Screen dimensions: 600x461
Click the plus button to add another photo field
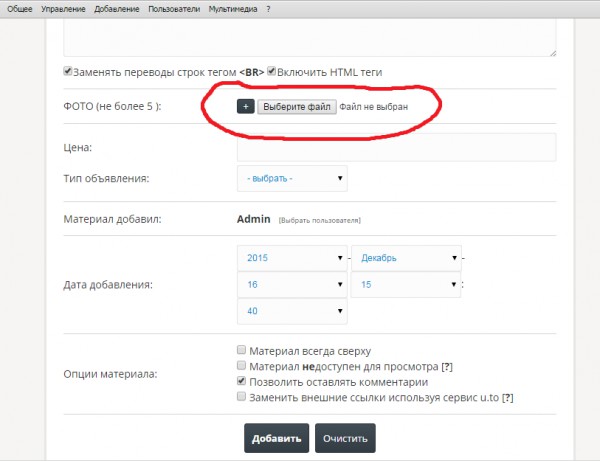tap(246, 106)
